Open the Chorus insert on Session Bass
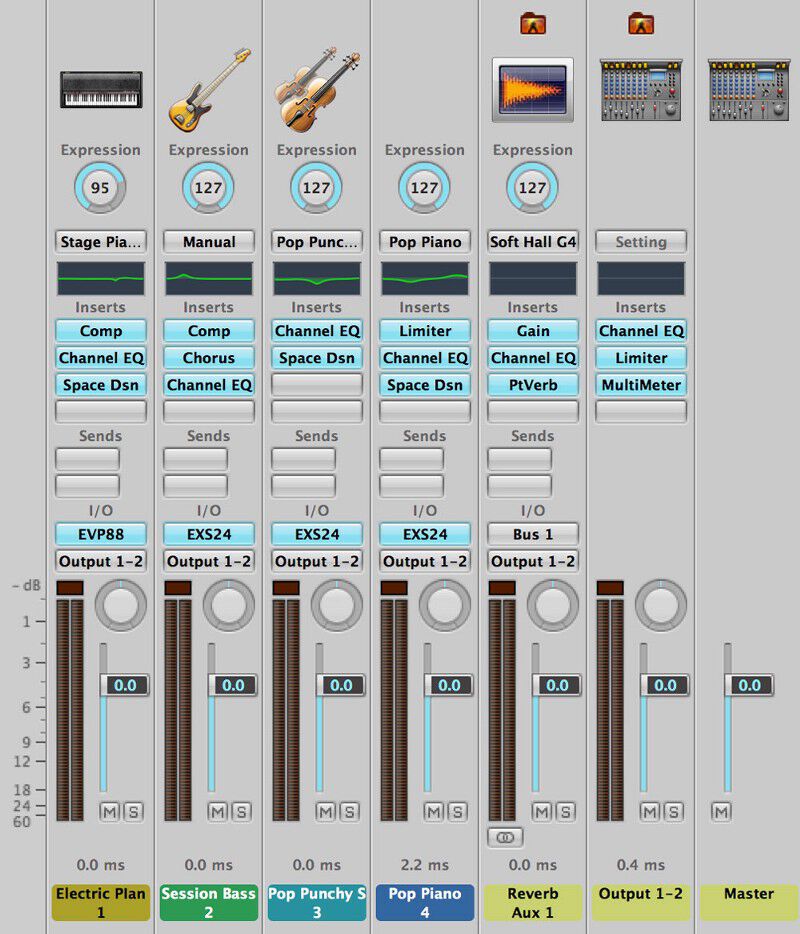The width and height of the screenshot is (800, 934). [x=208, y=358]
